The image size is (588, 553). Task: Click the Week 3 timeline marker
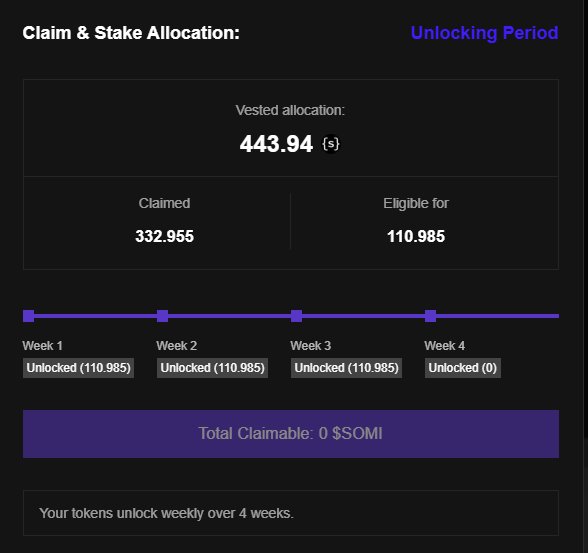(296, 316)
